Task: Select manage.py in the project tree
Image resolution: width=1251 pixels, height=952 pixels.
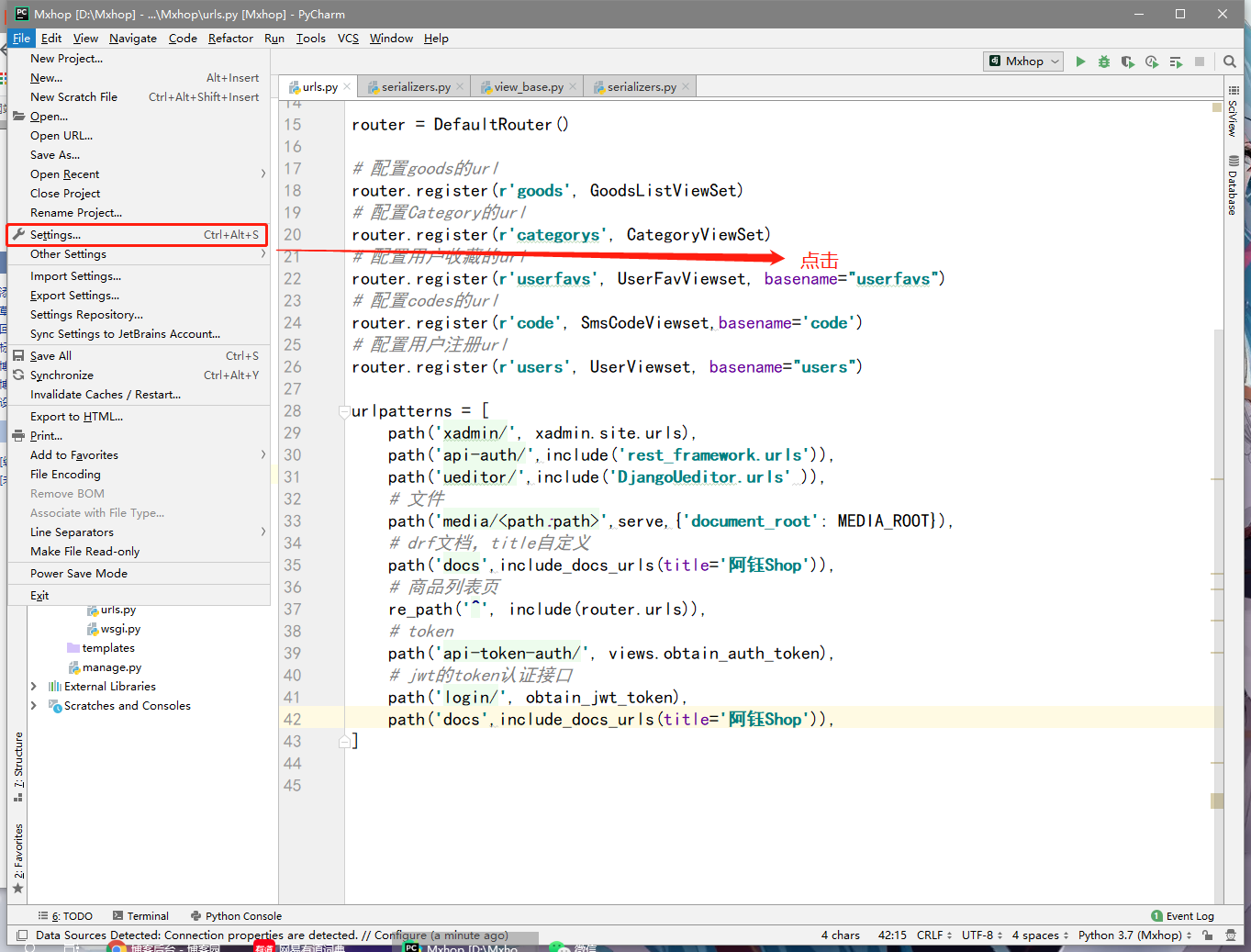Action: (111, 667)
